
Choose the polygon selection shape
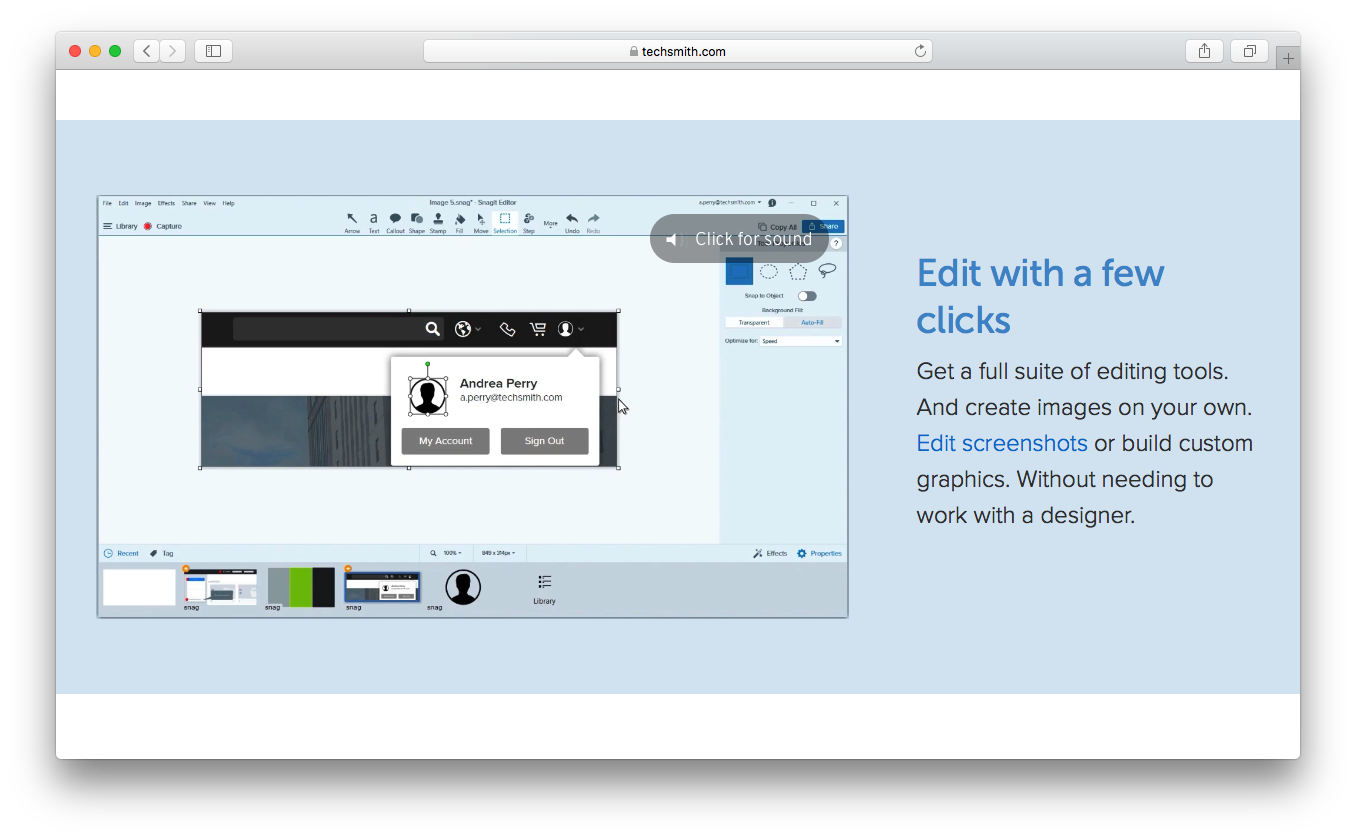click(798, 271)
